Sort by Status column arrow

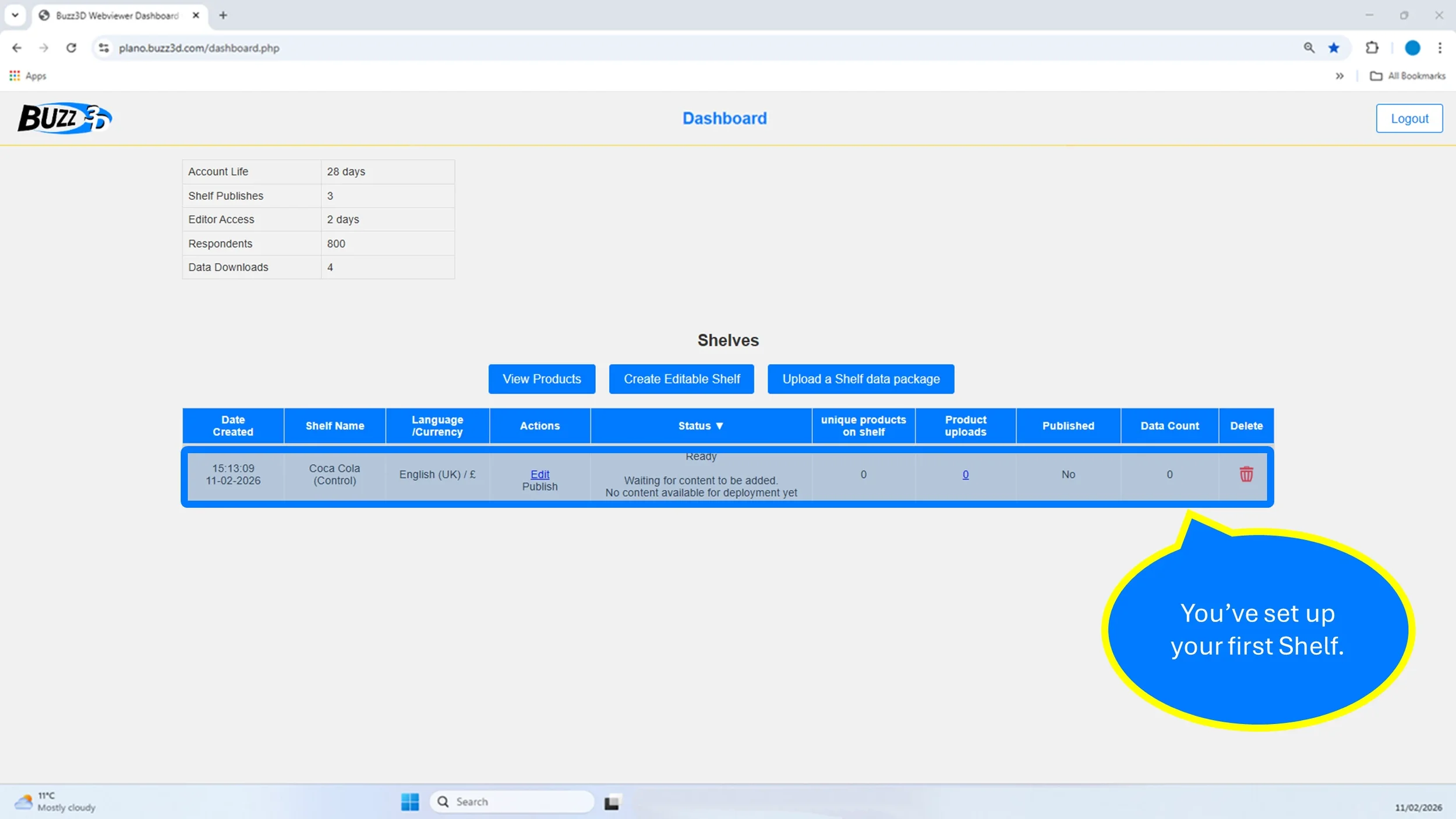[719, 426]
